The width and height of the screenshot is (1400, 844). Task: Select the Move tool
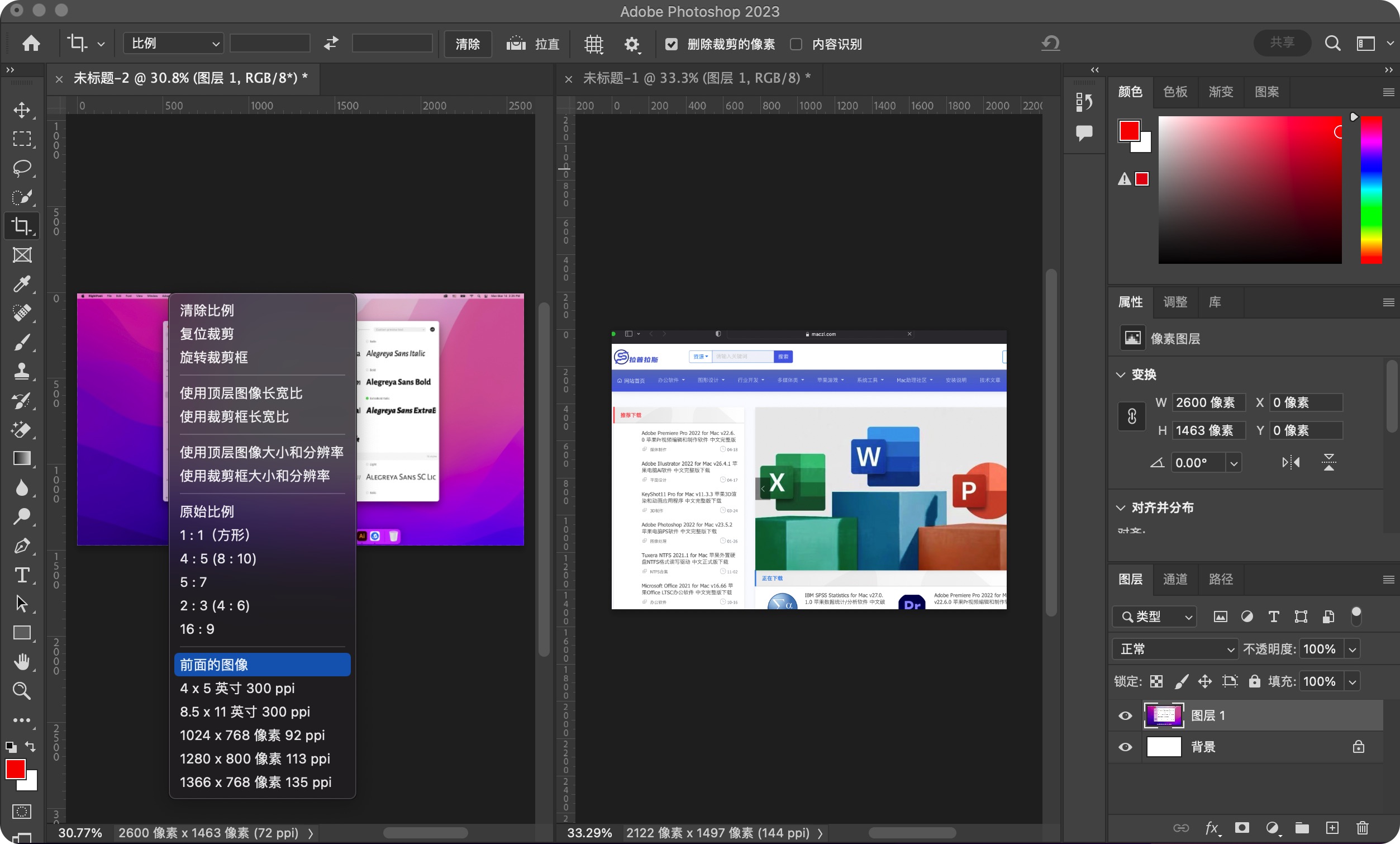coord(22,110)
